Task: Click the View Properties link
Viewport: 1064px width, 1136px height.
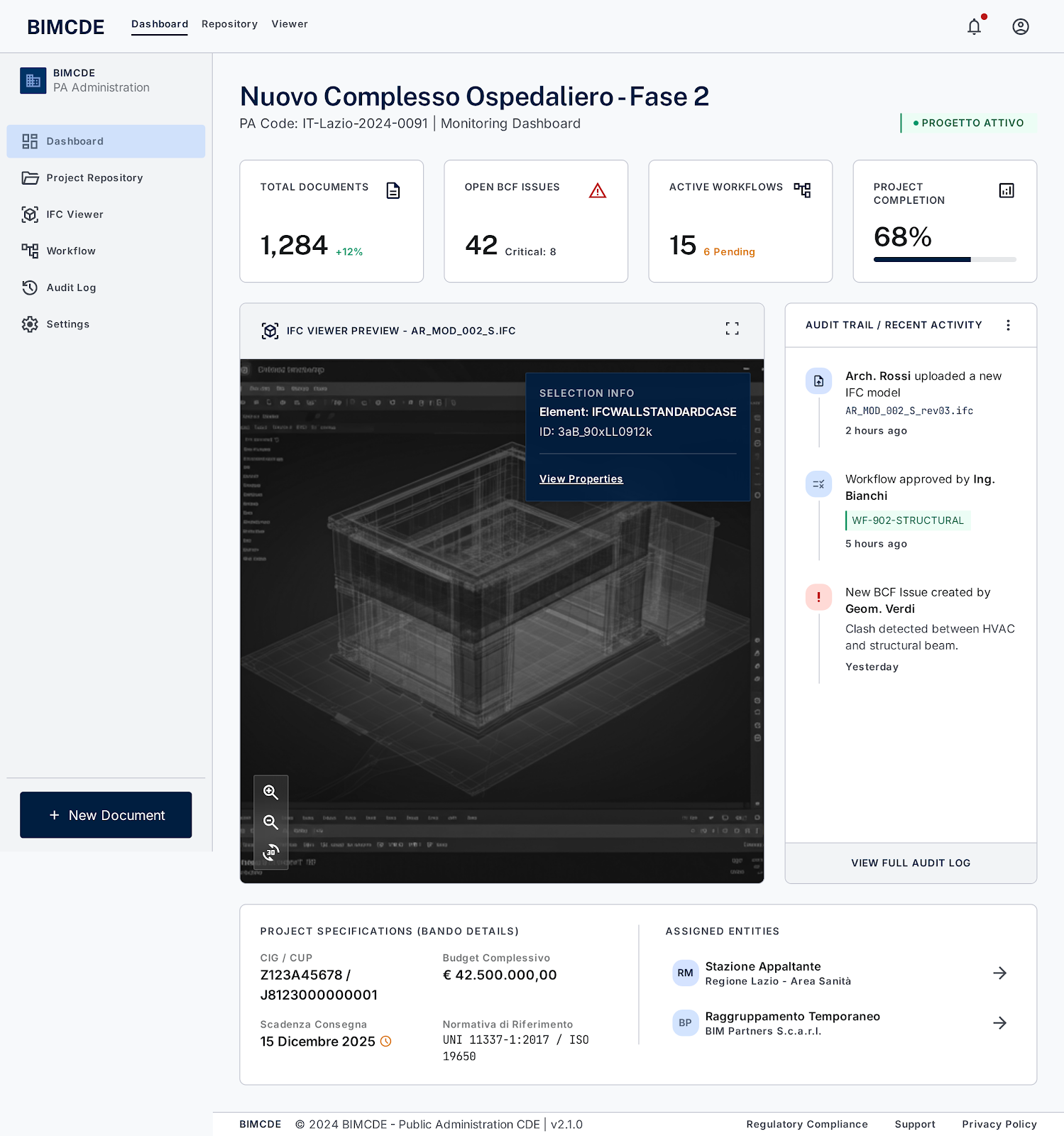Action: (x=581, y=479)
